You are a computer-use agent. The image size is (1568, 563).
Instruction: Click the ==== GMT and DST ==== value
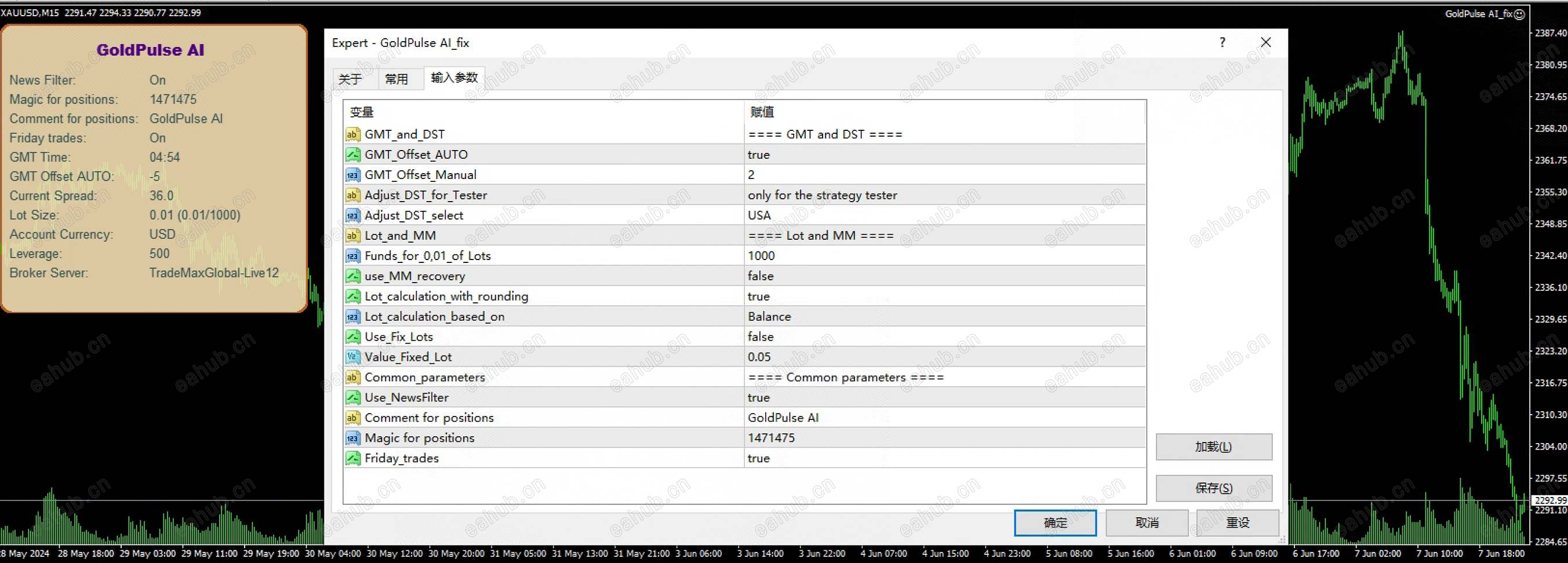coord(825,134)
